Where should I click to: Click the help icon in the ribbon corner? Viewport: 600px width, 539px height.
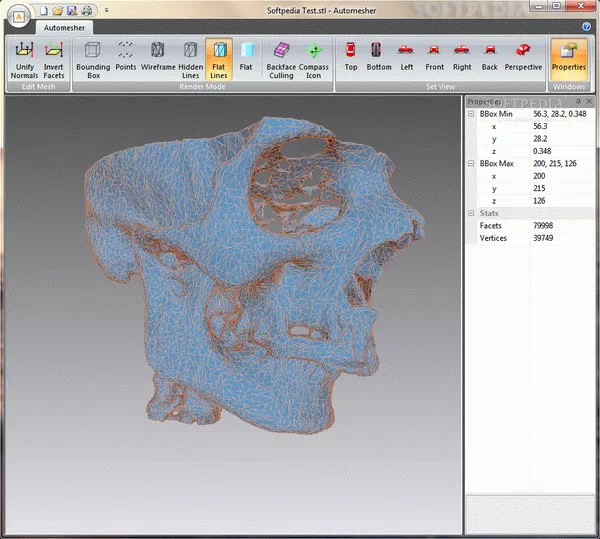(586, 27)
